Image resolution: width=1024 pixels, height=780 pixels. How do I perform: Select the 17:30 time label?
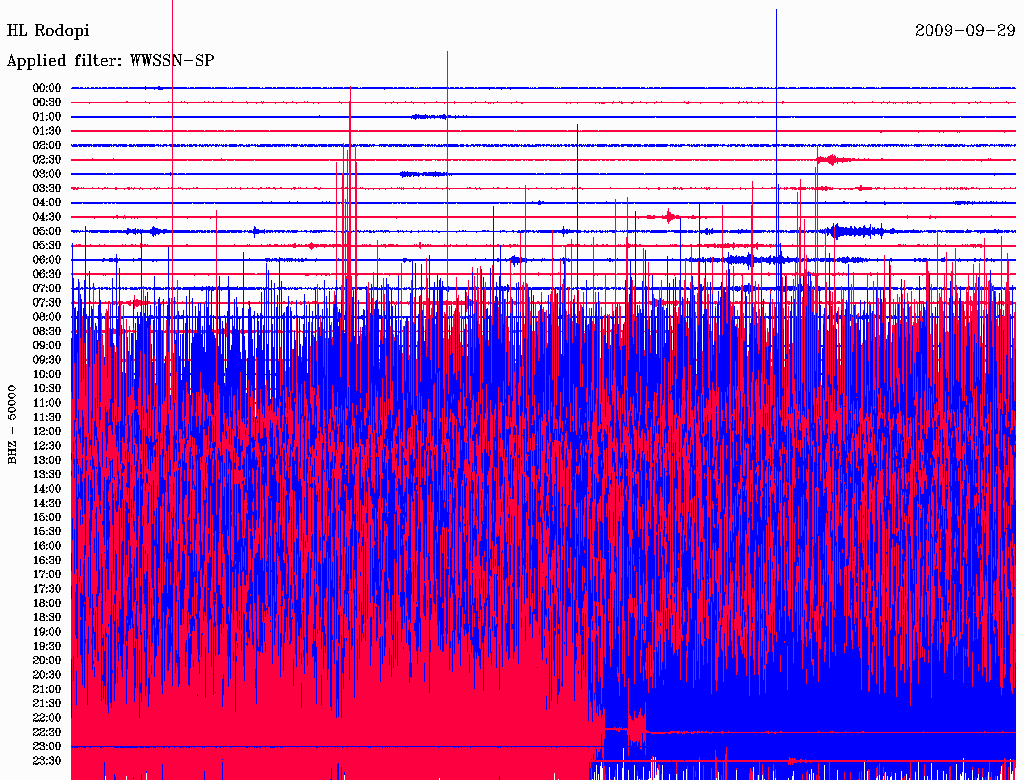pos(47,589)
